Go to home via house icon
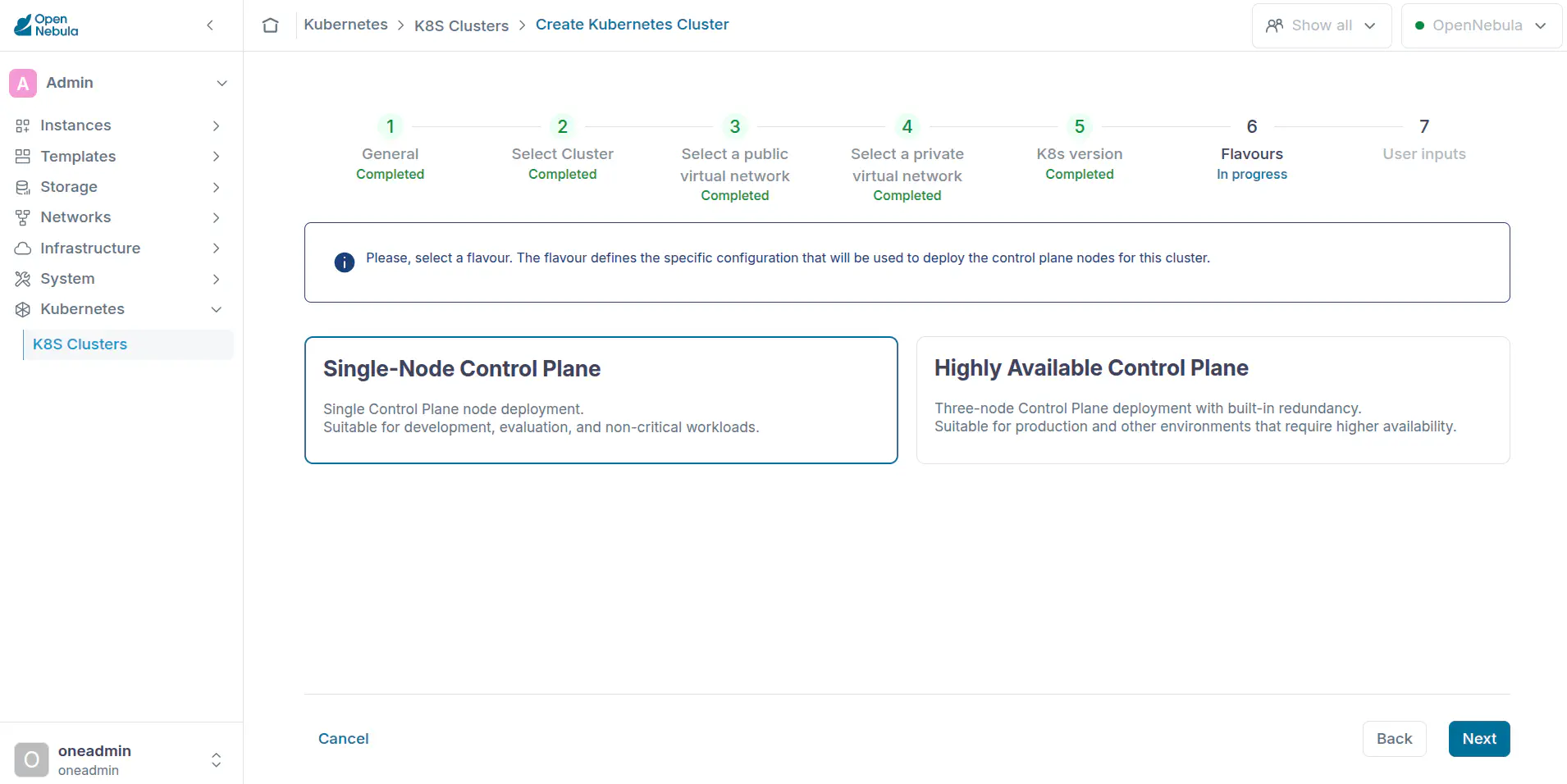 [x=271, y=25]
